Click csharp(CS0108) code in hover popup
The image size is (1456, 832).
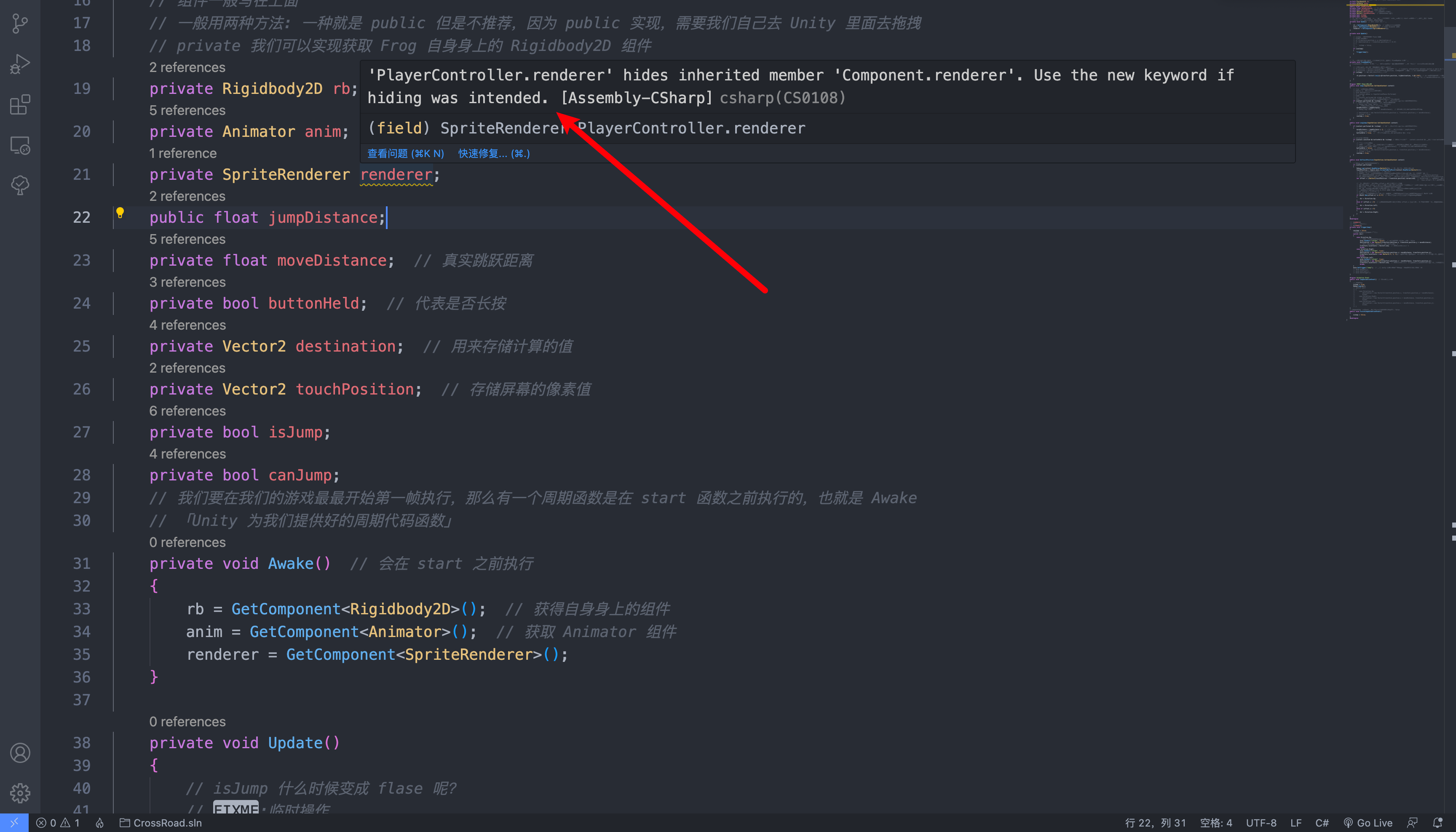pyautogui.click(x=783, y=98)
